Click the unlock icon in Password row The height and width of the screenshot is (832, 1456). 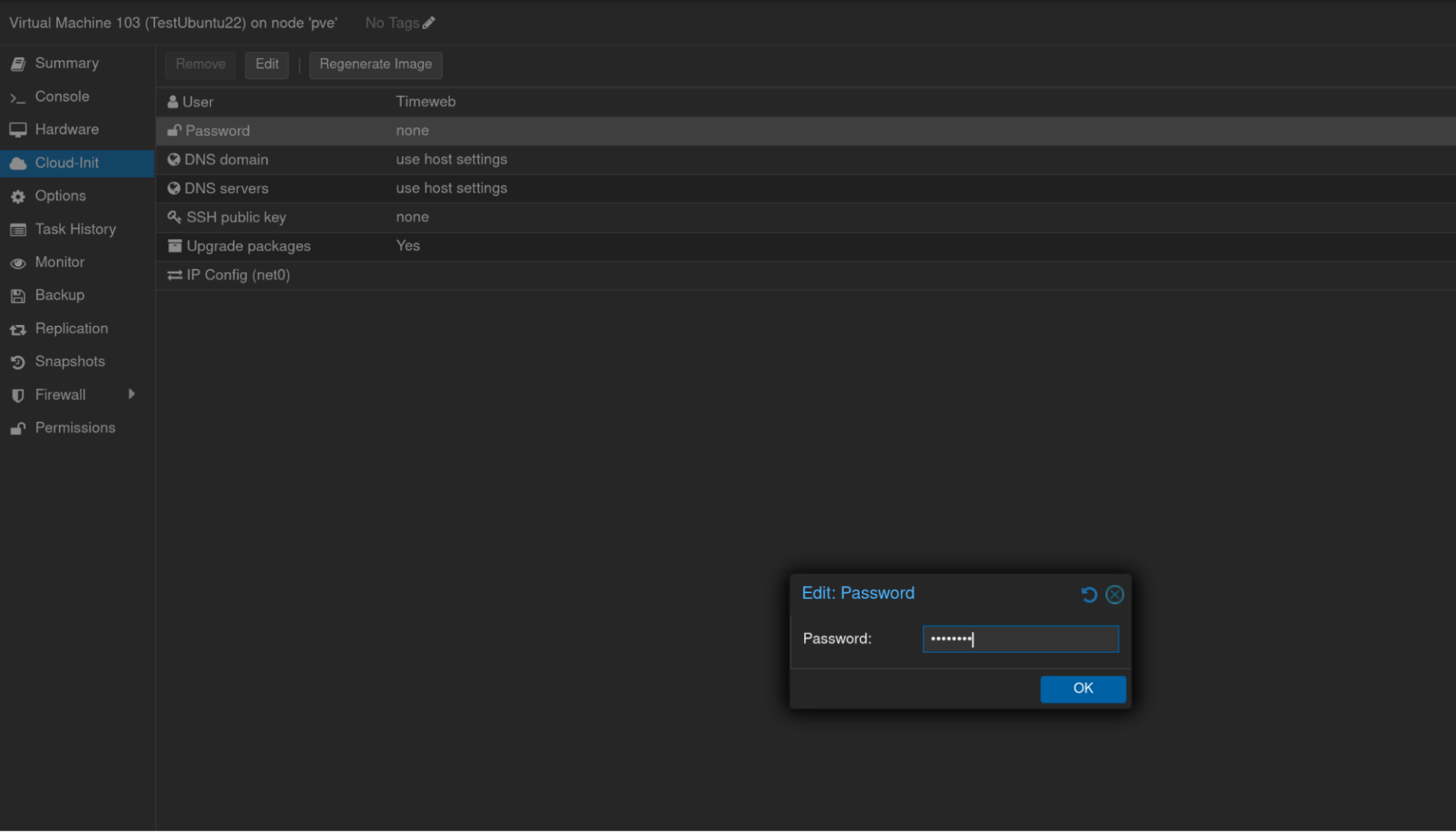(174, 130)
